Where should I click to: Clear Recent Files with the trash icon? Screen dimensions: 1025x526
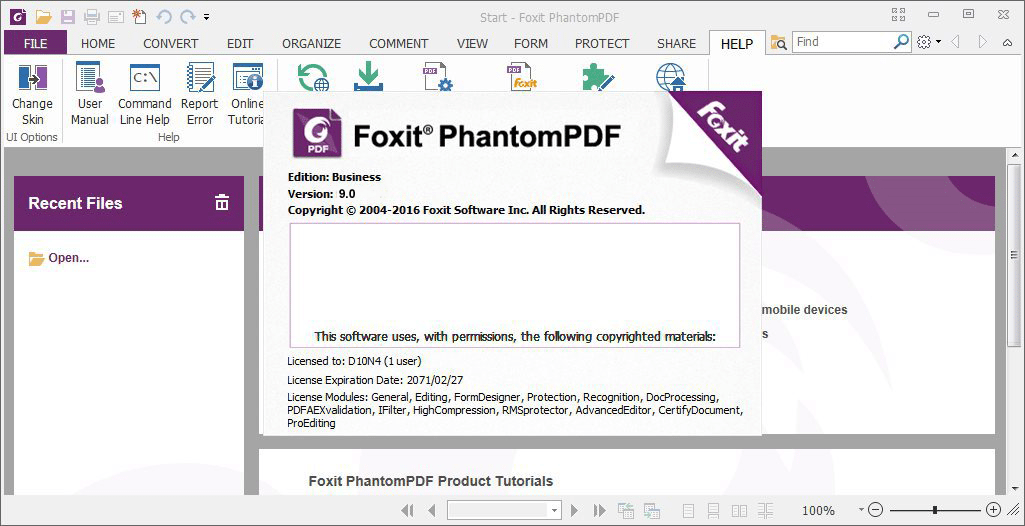coord(222,203)
